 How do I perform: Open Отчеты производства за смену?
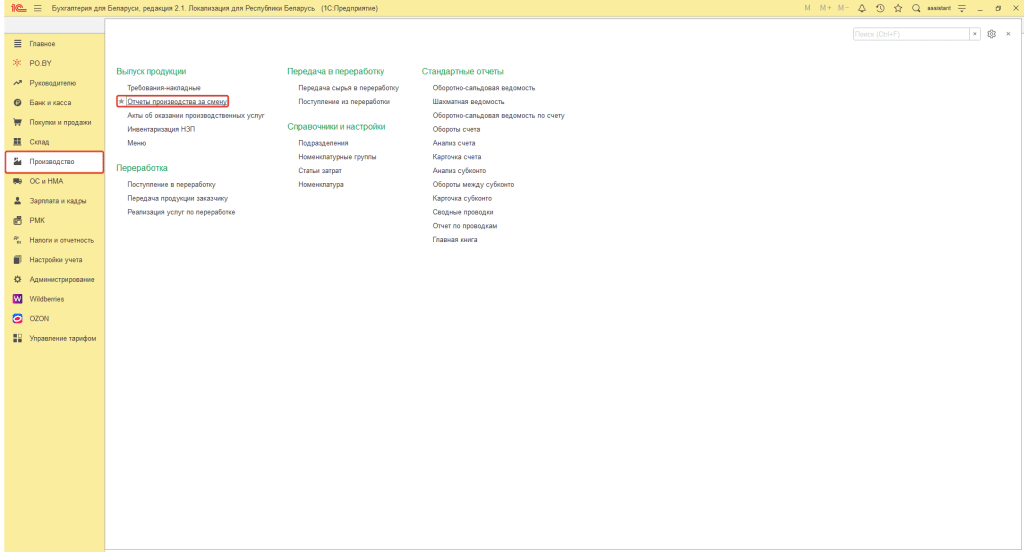[x=177, y=101]
